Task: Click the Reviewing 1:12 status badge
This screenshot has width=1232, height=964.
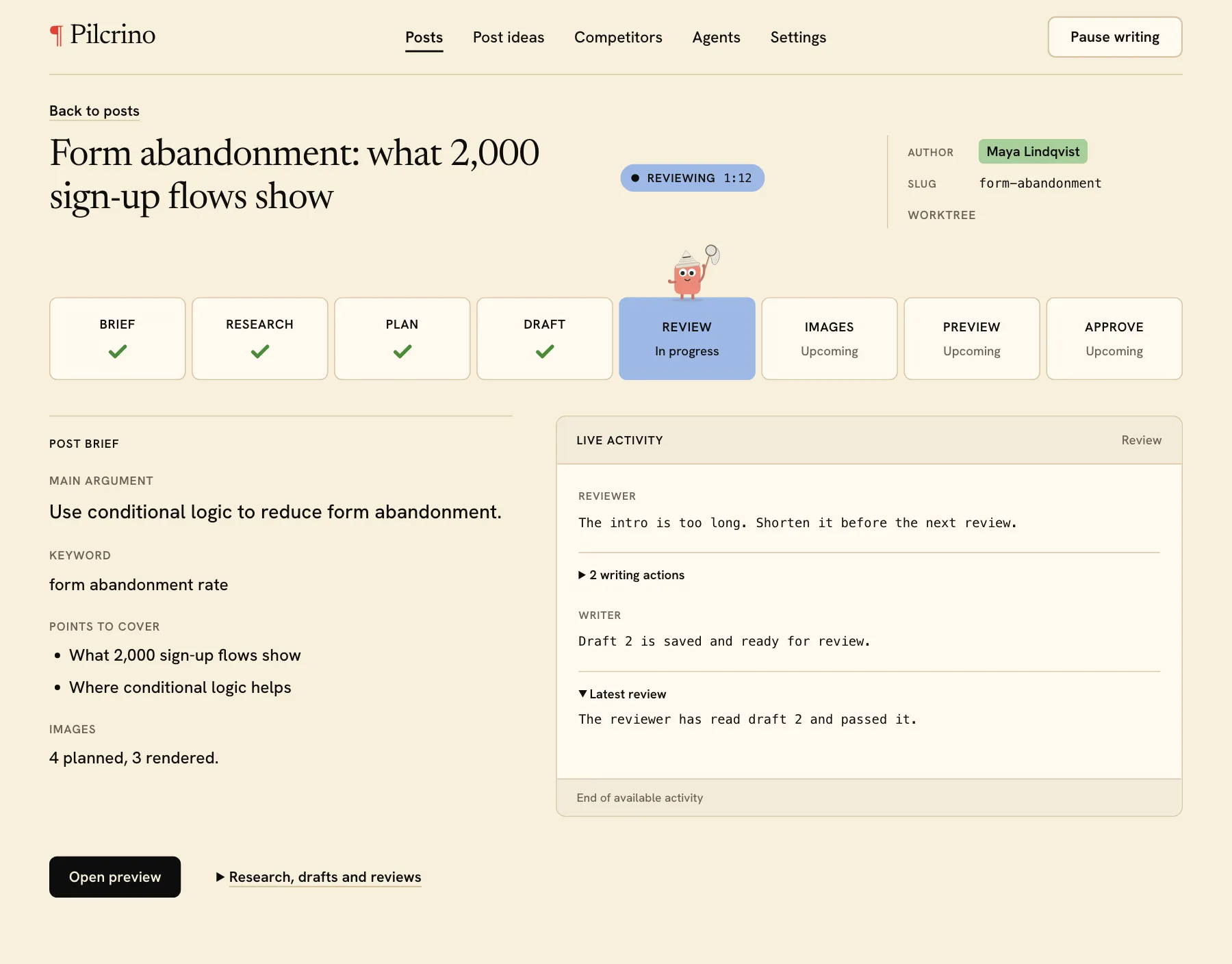Action: point(693,178)
